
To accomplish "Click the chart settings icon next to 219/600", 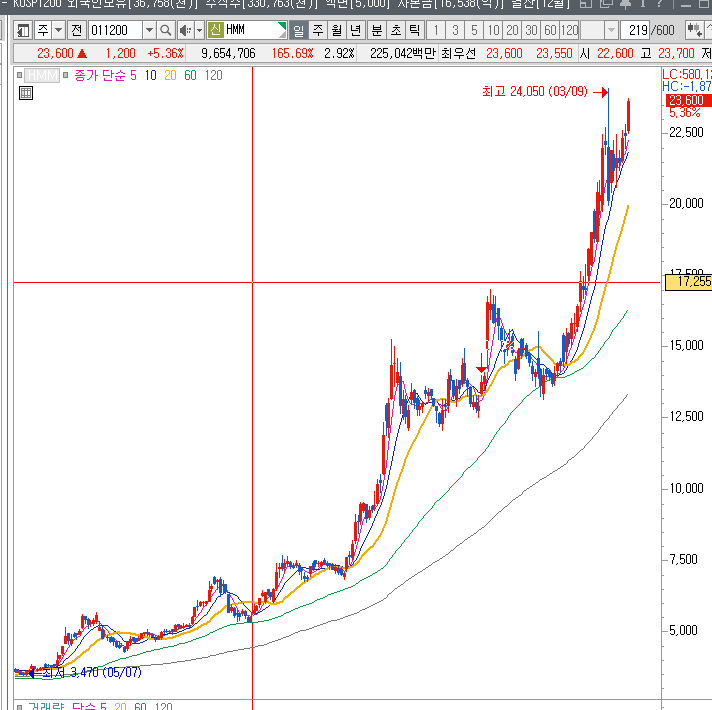I will coord(693,30).
